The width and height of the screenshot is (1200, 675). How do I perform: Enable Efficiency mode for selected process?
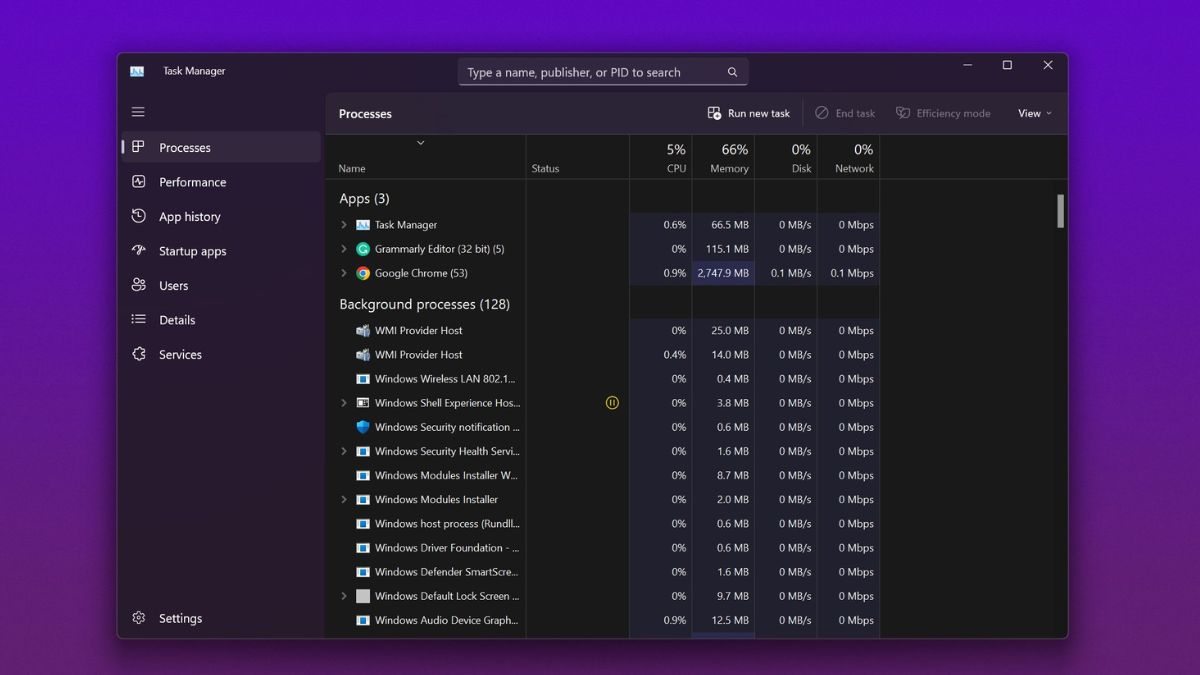pyautogui.click(x=942, y=112)
